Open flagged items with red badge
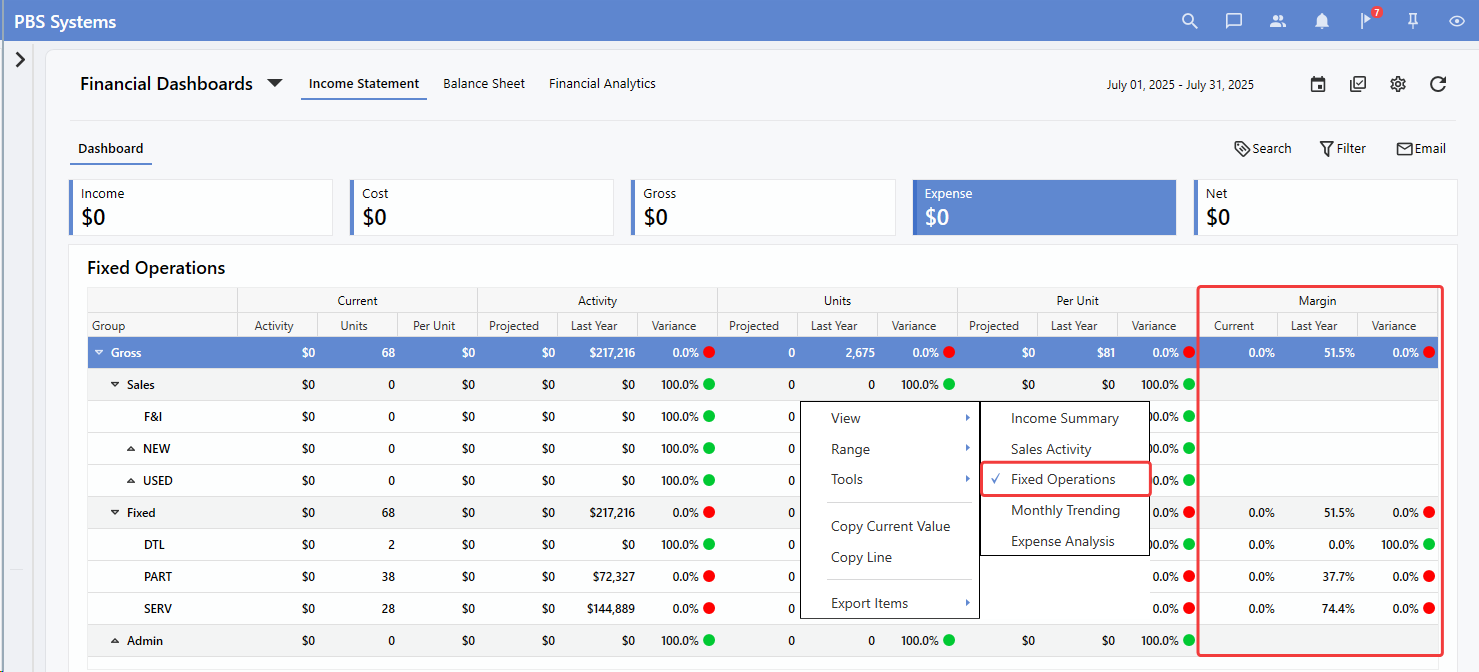 tap(1367, 21)
